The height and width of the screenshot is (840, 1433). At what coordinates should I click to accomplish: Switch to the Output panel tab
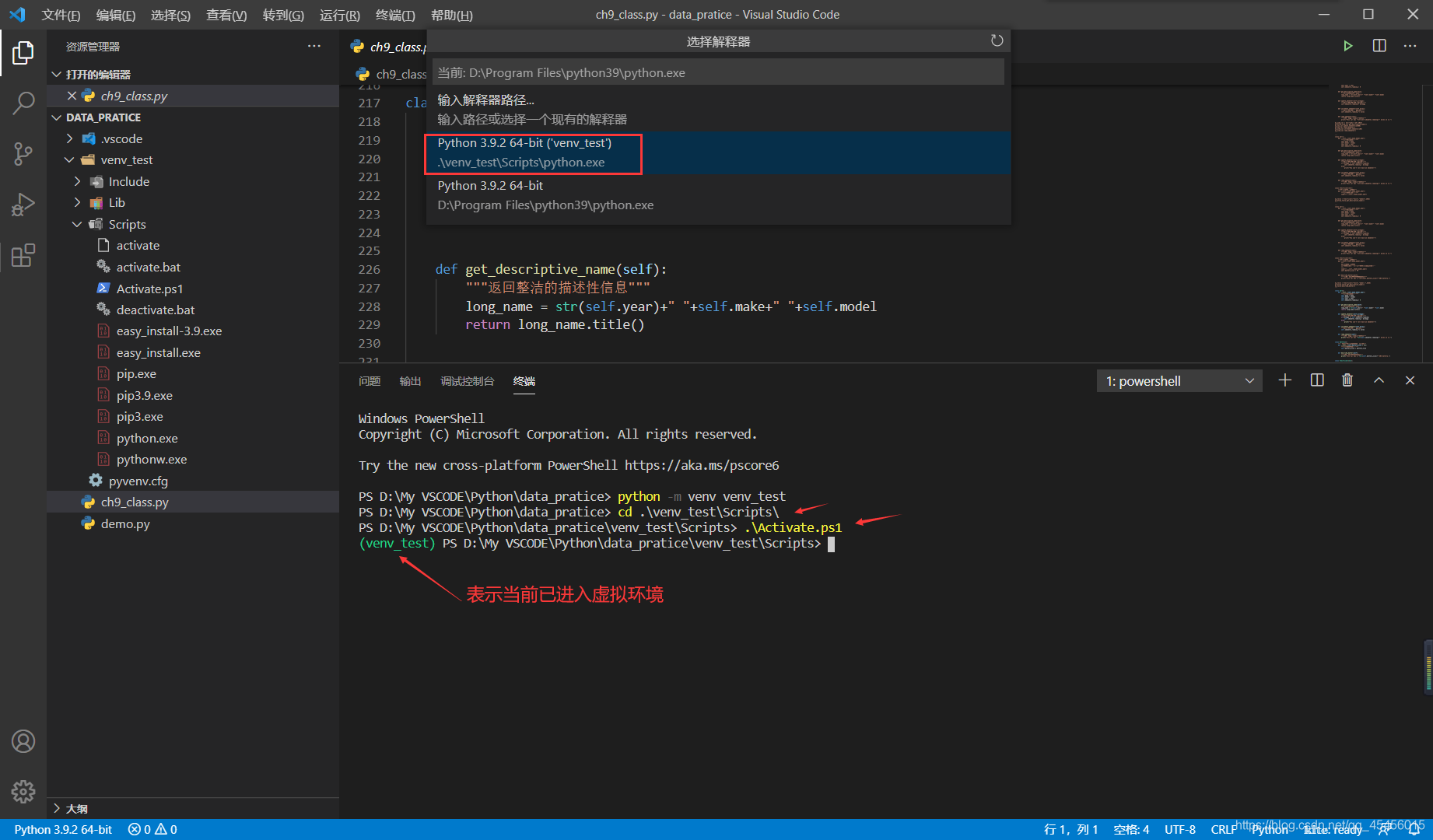[410, 381]
